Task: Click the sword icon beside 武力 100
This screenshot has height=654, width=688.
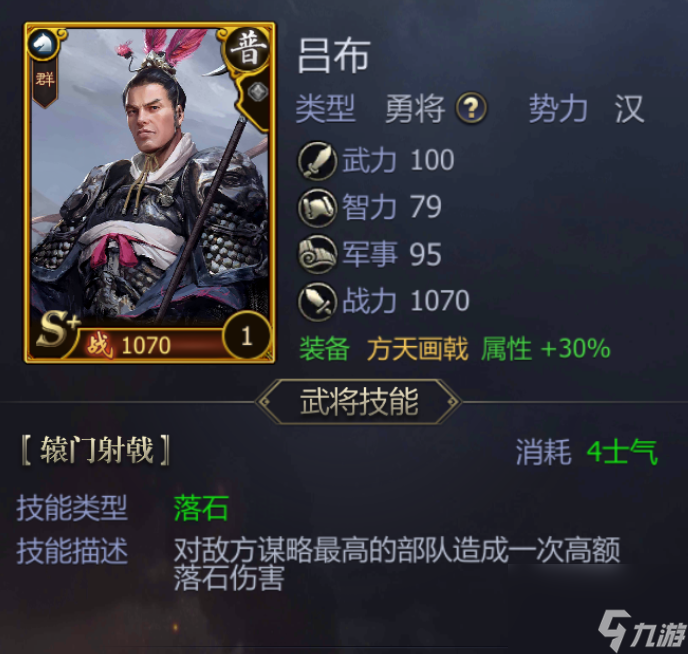Action: [x=317, y=161]
